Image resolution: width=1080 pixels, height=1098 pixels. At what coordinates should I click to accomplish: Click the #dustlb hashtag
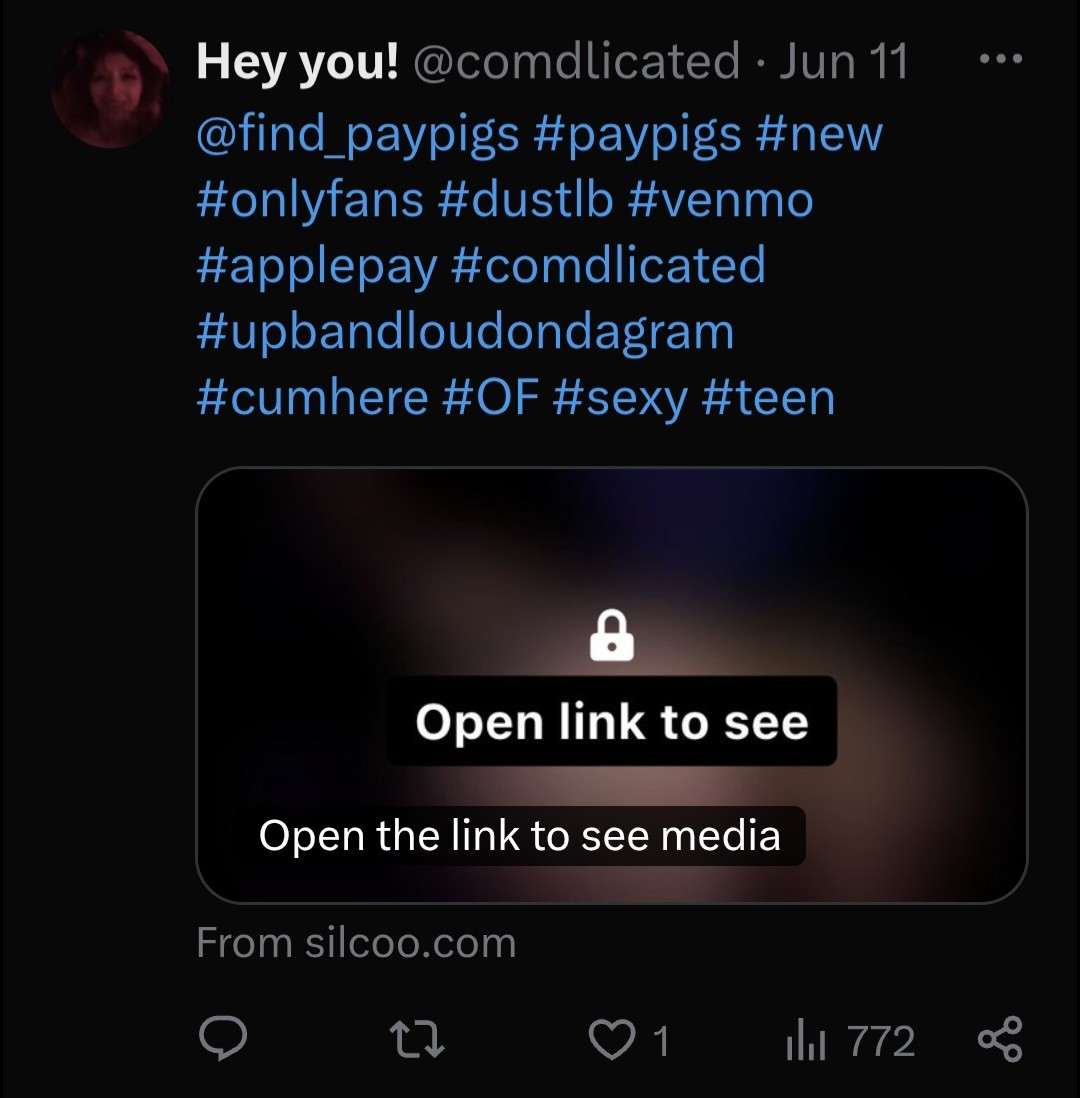[x=525, y=200]
